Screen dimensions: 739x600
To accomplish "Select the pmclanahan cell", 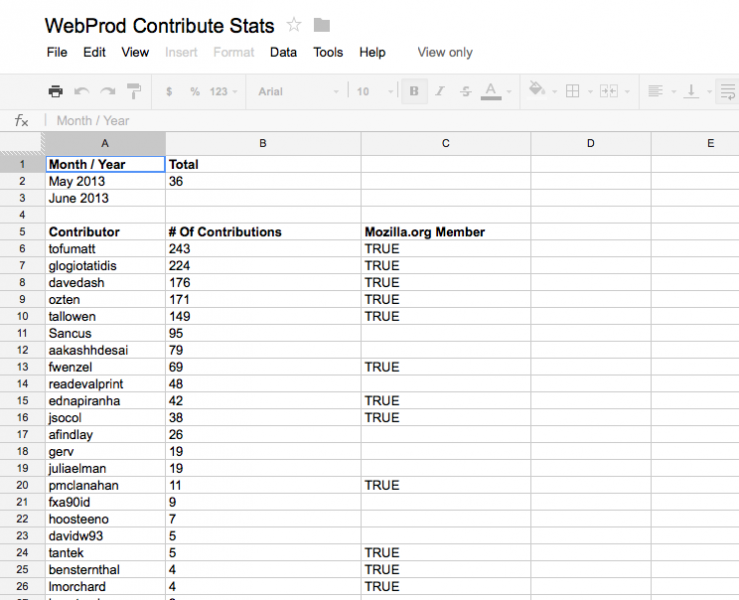I will [106, 485].
